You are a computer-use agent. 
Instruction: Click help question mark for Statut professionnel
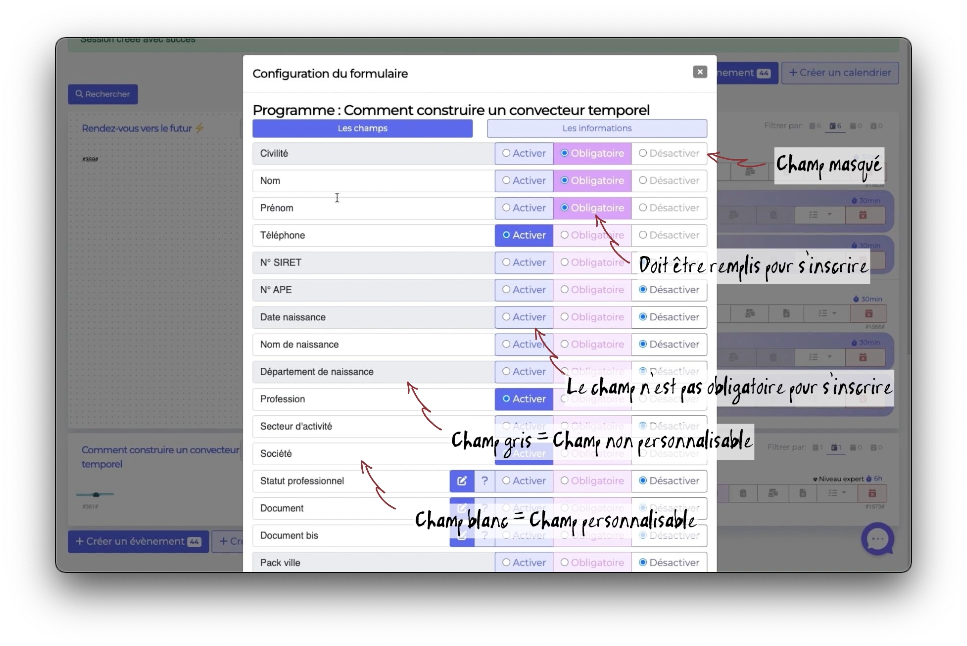484,481
